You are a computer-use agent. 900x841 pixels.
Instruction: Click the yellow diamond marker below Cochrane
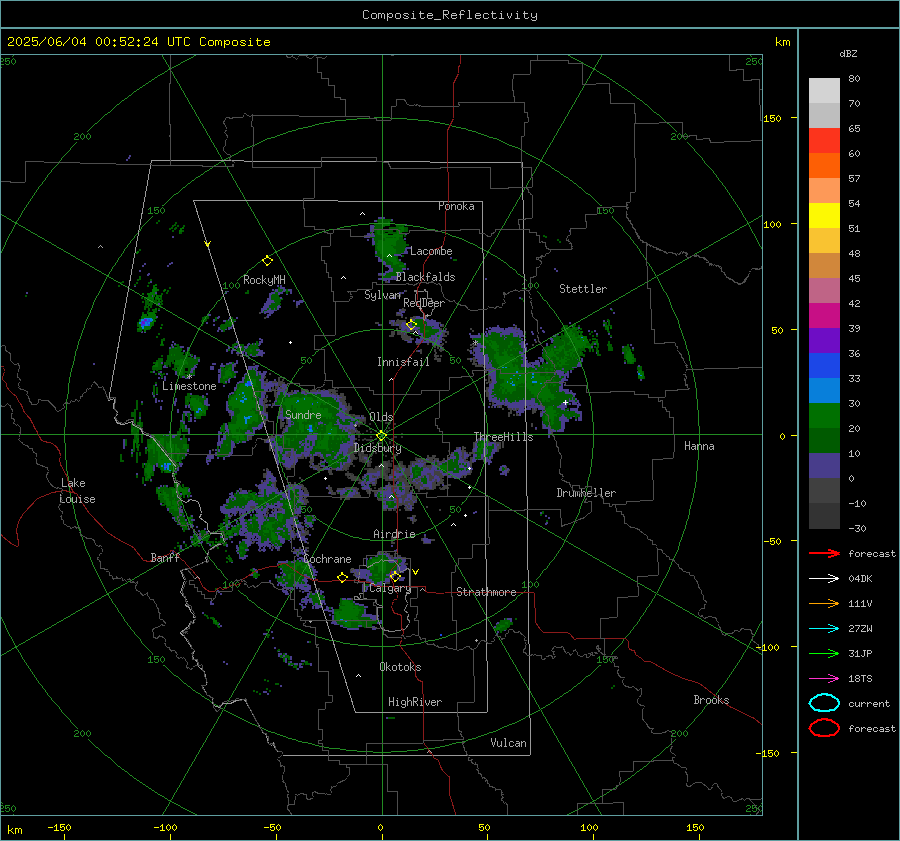(x=342, y=578)
